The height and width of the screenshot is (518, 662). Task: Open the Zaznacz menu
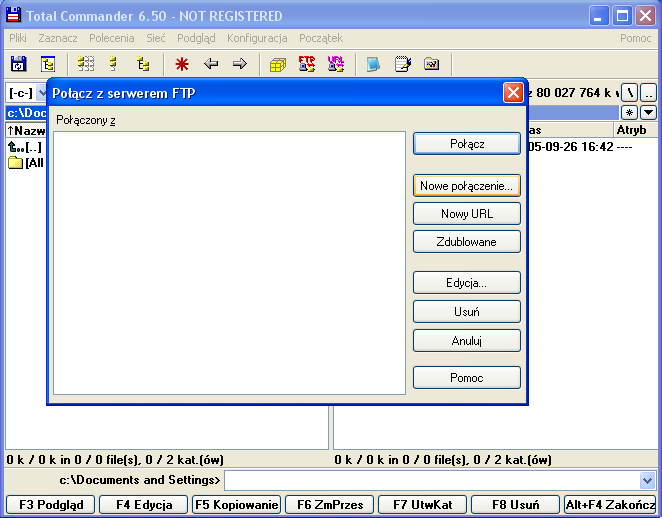58,38
